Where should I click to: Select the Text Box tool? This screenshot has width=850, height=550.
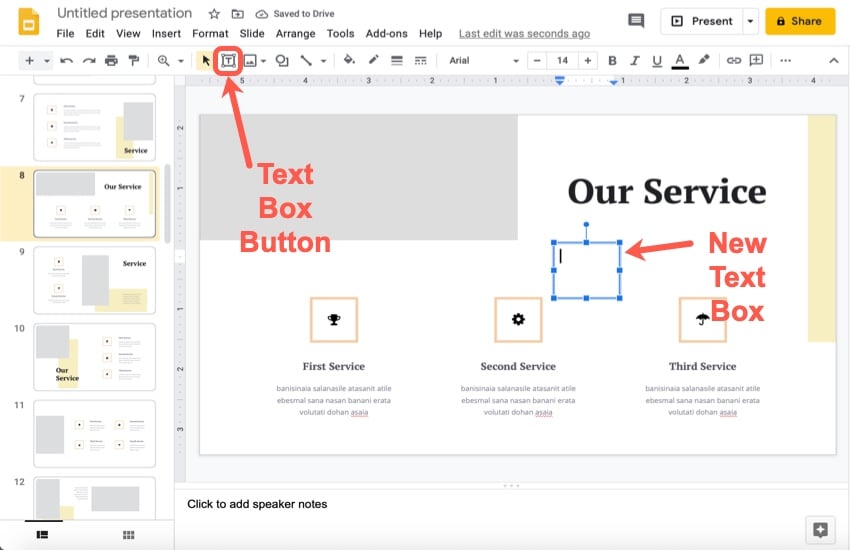[229, 60]
